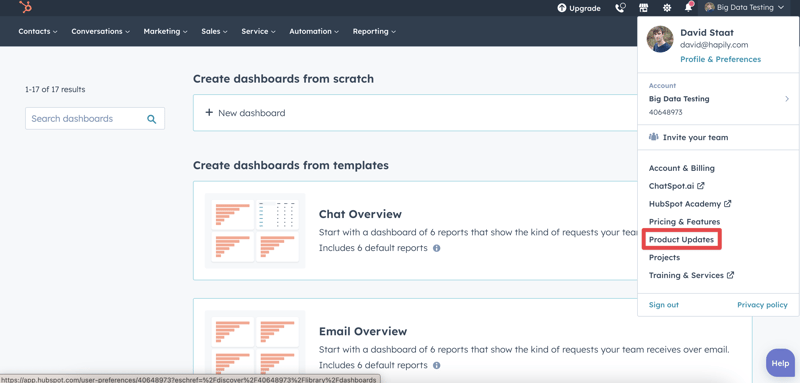Expand the Automation navigation menu
The width and height of the screenshot is (800, 383).
tap(314, 31)
